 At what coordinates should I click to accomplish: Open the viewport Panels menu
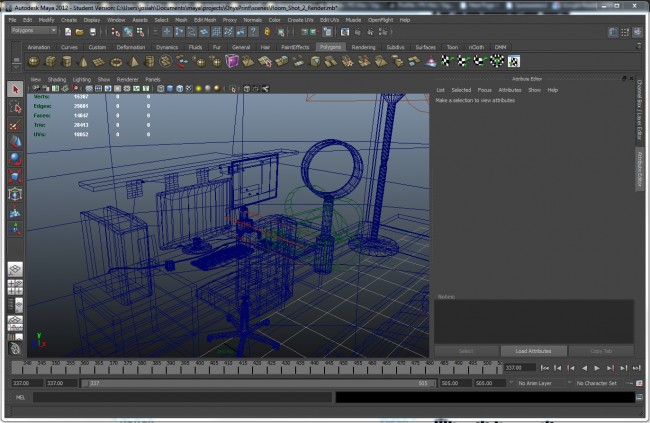[153, 79]
